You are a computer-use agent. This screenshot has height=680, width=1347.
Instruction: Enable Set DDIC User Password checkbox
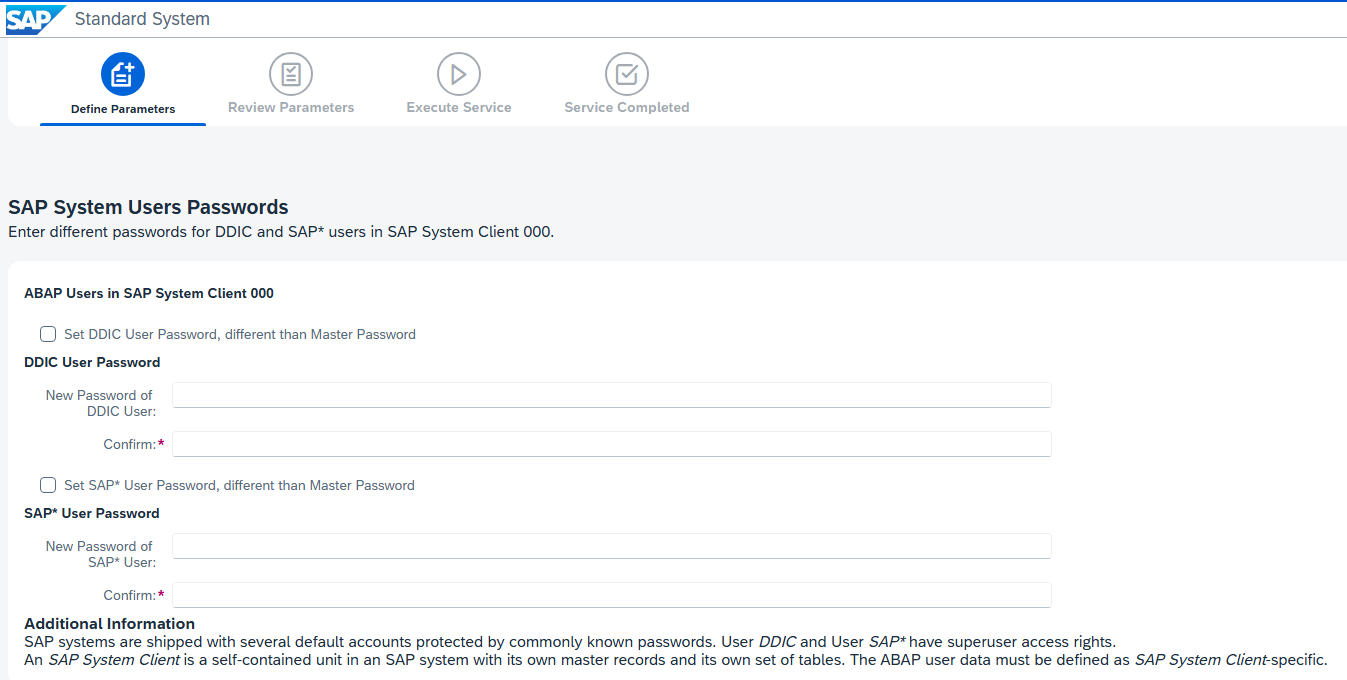48,334
